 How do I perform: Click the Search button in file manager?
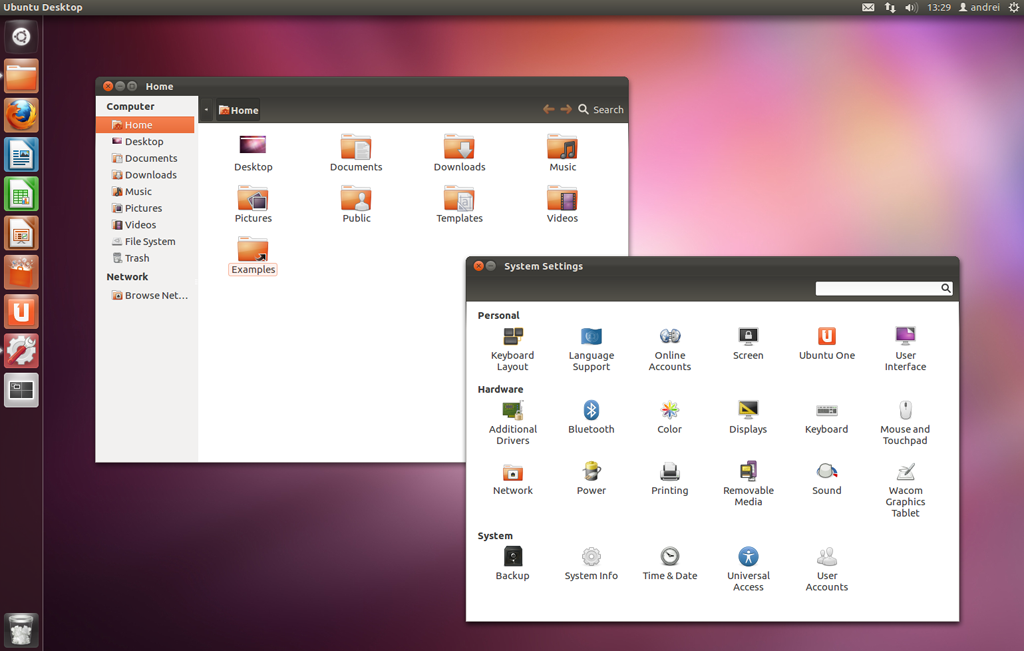[600, 110]
